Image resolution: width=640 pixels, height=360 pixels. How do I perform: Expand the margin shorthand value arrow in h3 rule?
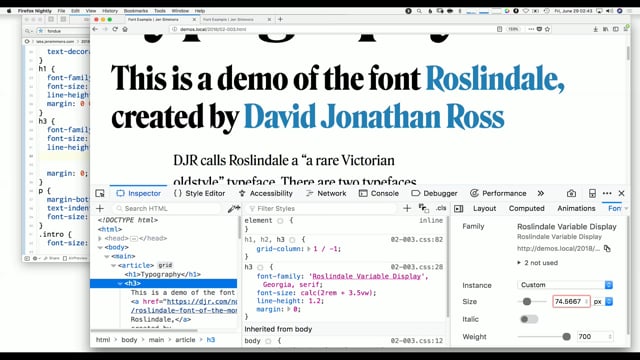(289, 309)
